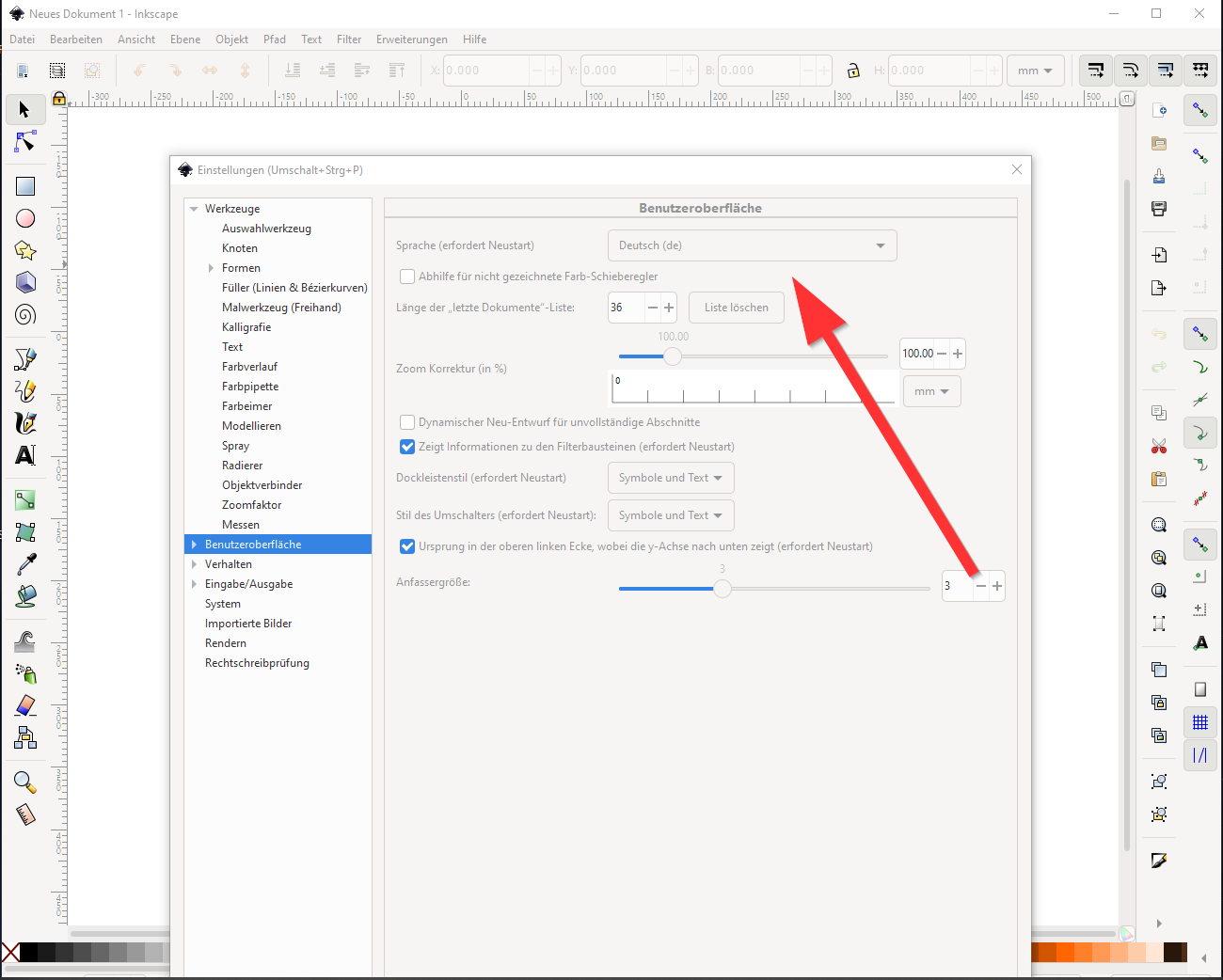Select the Calligraphy tool
Viewport: 1223px width, 980px height.
pos(24,422)
